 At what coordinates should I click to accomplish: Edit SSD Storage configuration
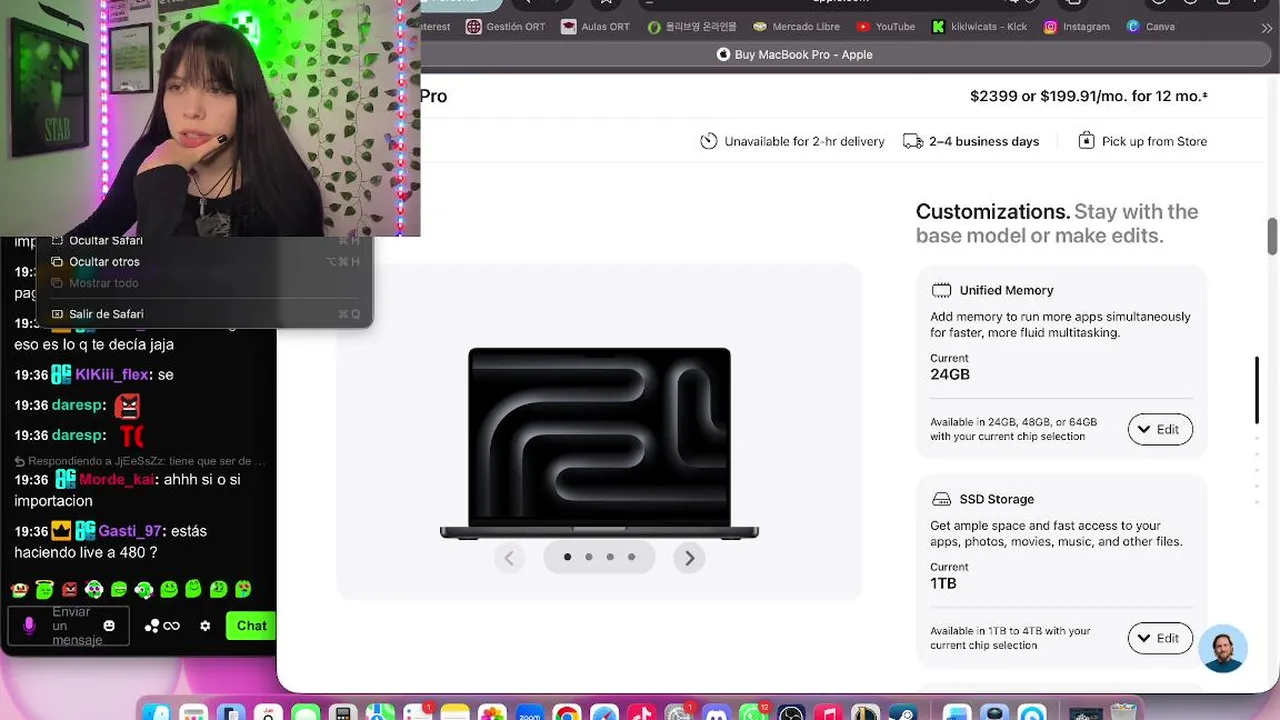click(1160, 638)
